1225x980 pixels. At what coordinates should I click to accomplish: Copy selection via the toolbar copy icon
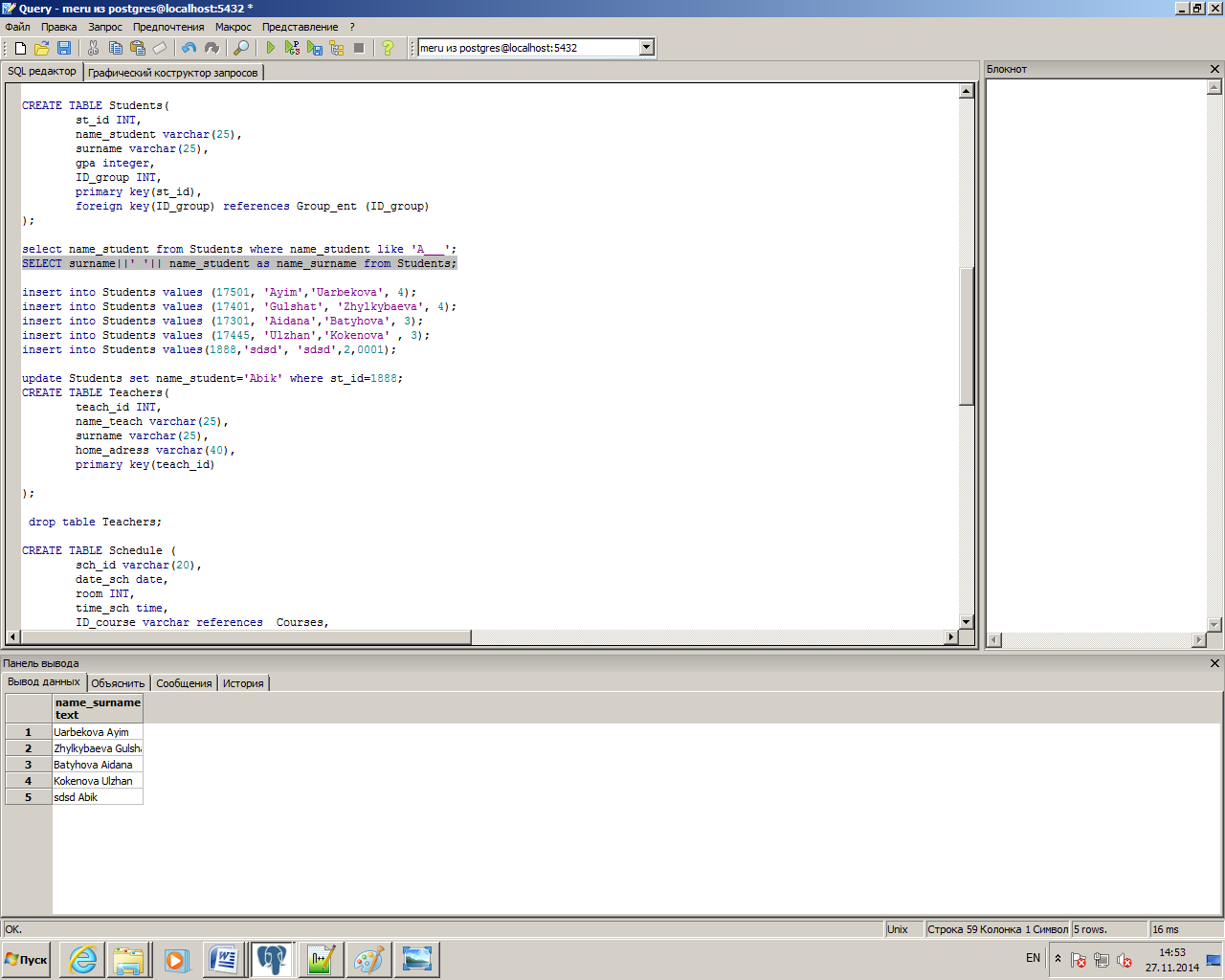pyautogui.click(x=116, y=48)
